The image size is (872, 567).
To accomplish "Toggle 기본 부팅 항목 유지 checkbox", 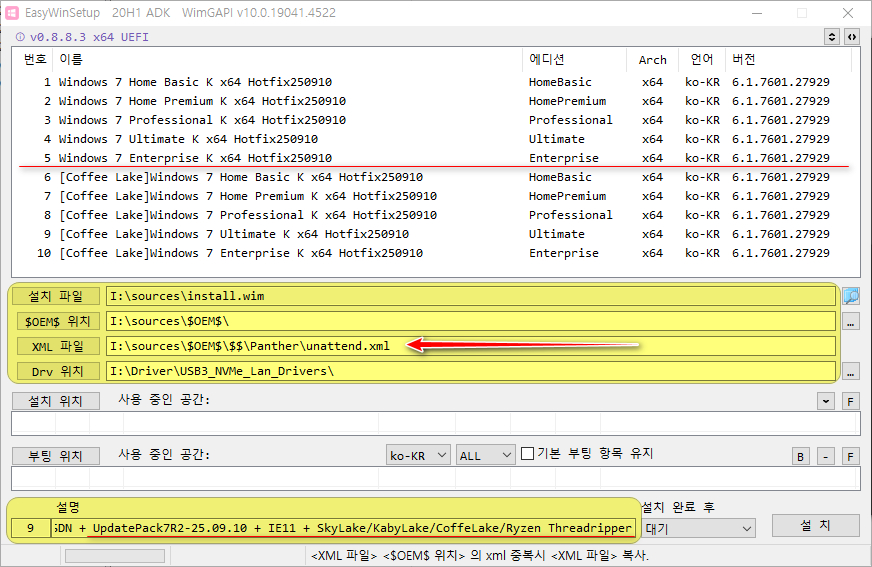I will click(x=528, y=454).
